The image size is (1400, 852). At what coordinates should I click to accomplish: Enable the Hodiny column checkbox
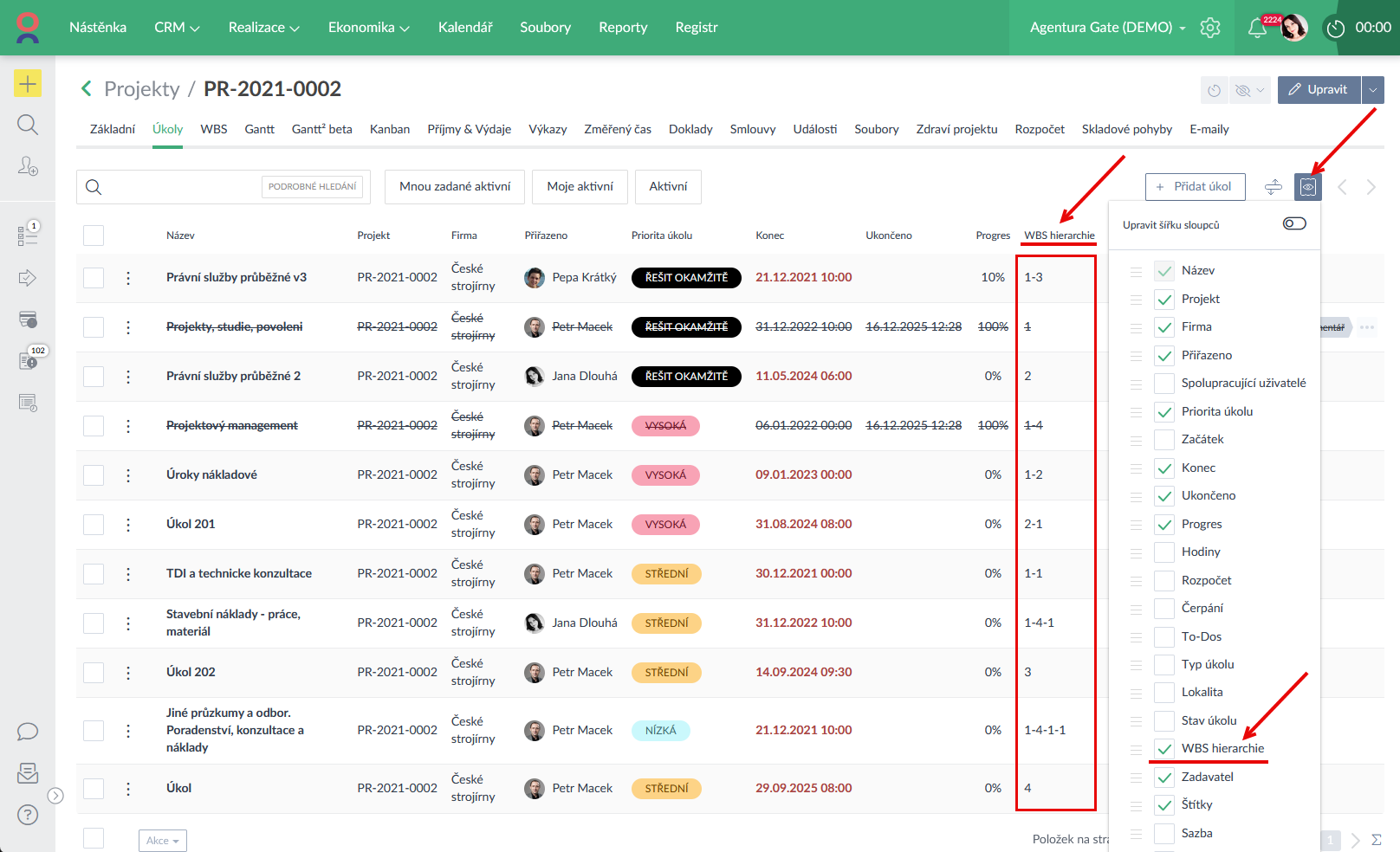[x=1164, y=552]
